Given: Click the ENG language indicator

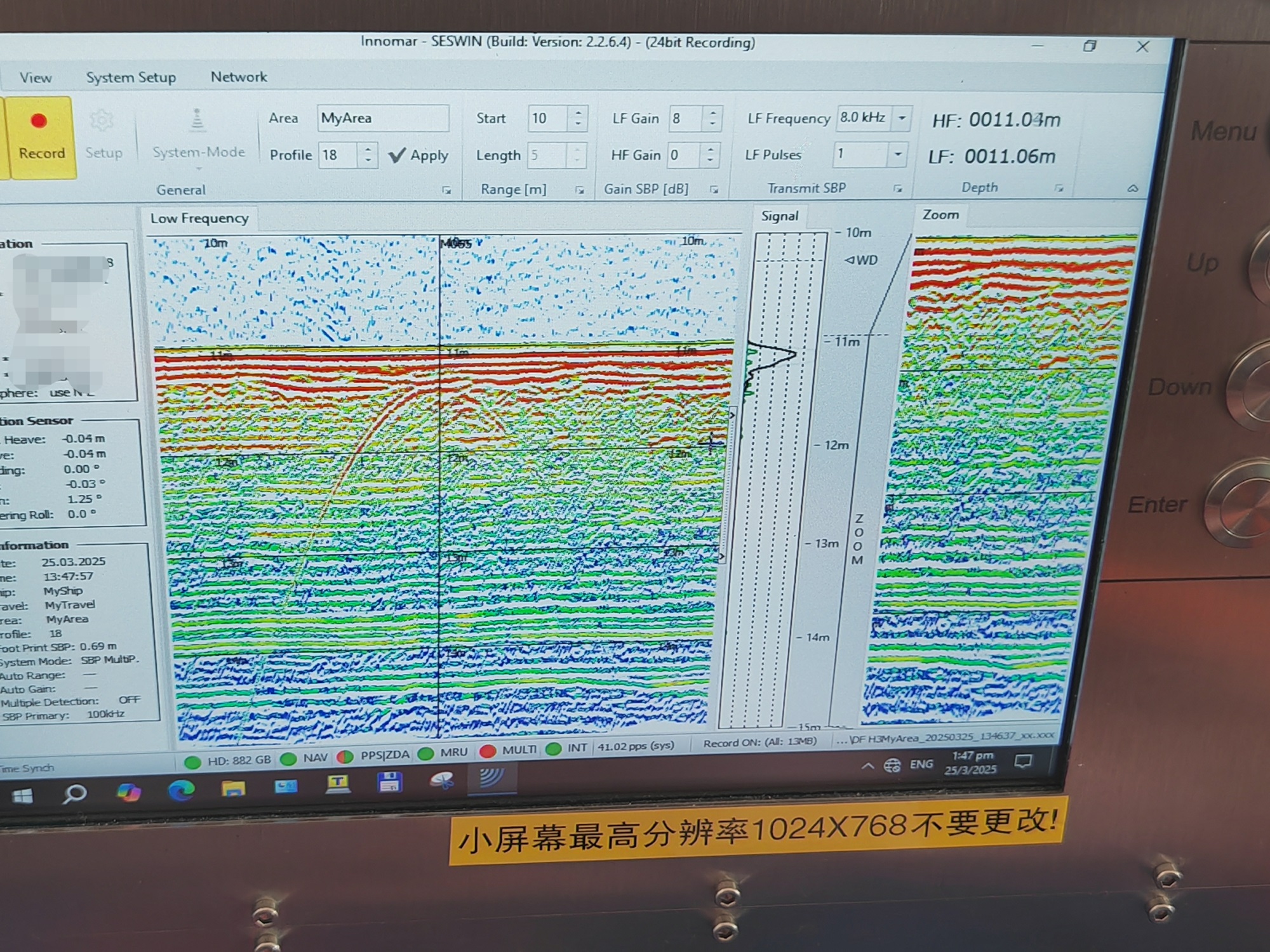Looking at the screenshot, I should (x=921, y=764).
